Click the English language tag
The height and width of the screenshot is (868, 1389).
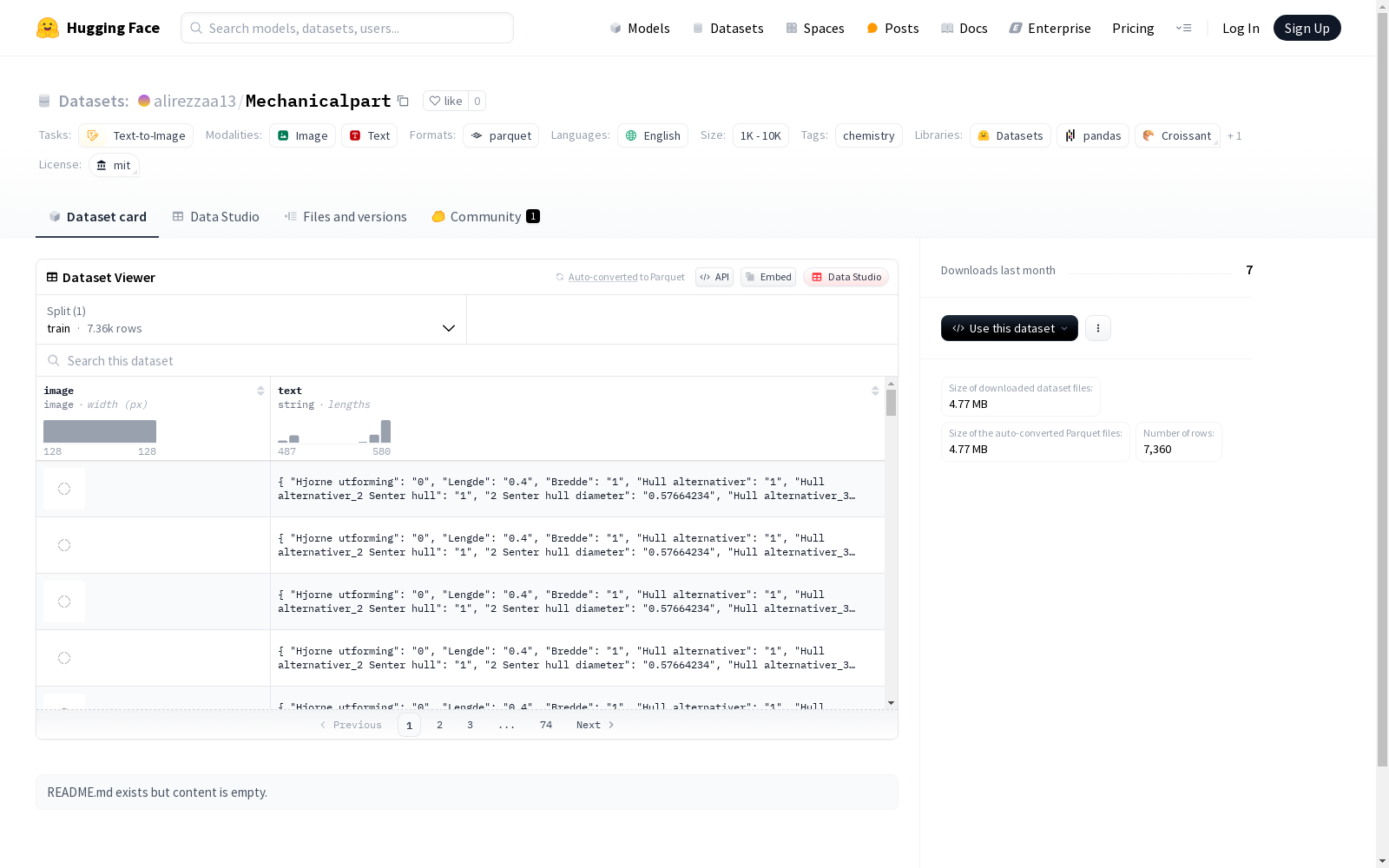(x=653, y=135)
